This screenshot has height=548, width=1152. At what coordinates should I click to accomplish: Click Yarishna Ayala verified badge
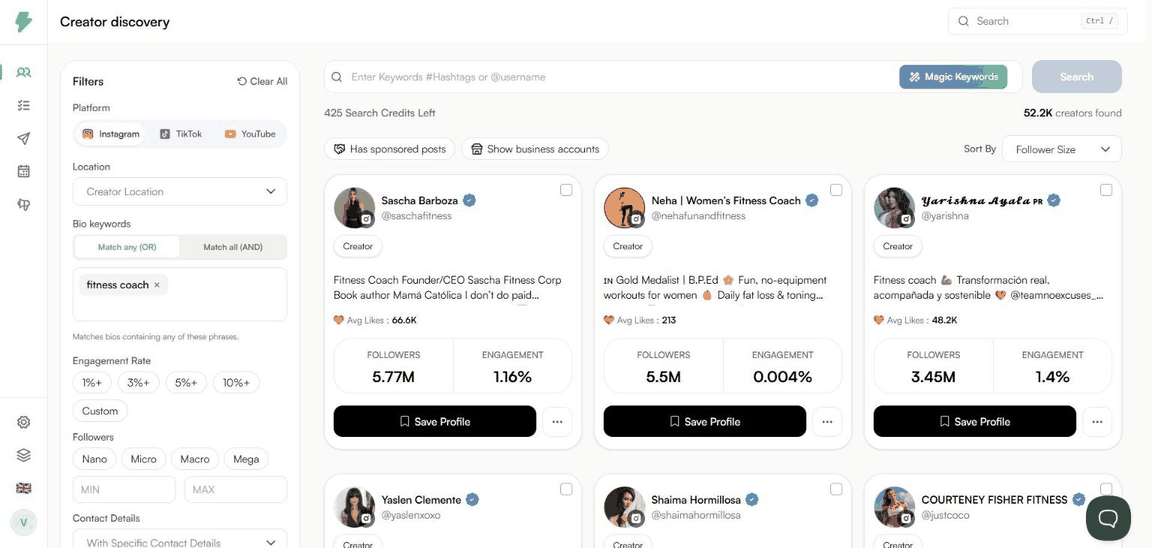pyautogui.click(x=1054, y=200)
